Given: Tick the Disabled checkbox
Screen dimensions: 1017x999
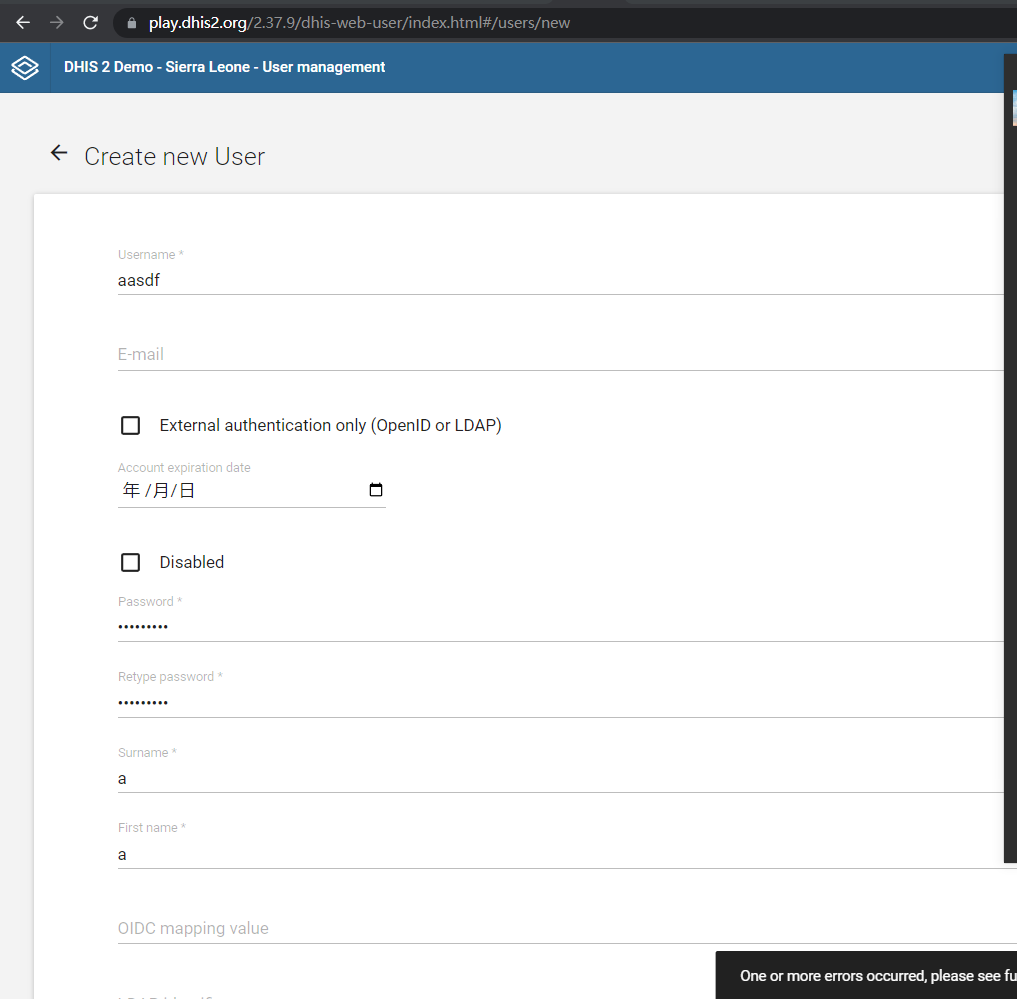Looking at the screenshot, I should pos(130,562).
